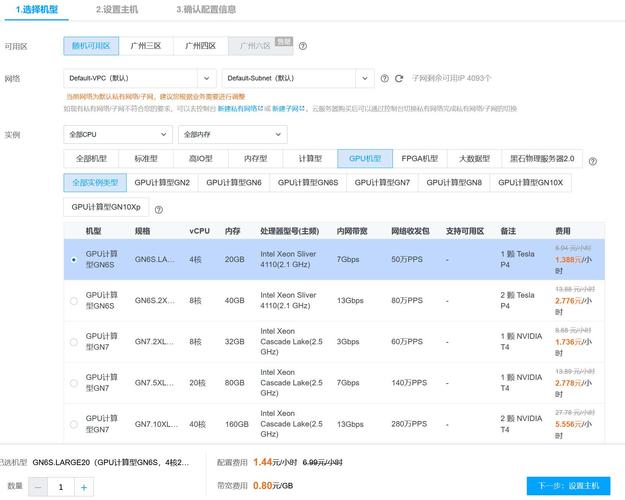625x500 pixels.
Task: Open the Default-Subnet dropdown
Action: 298,78
